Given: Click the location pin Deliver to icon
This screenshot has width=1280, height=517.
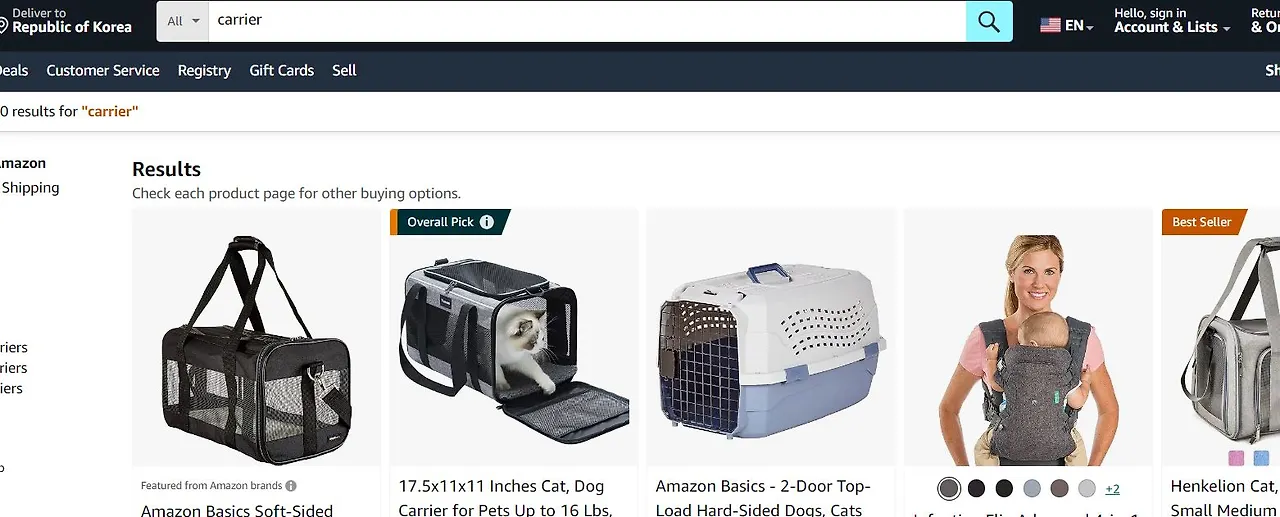Looking at the screenshot, I should click(x=3, y=25).
